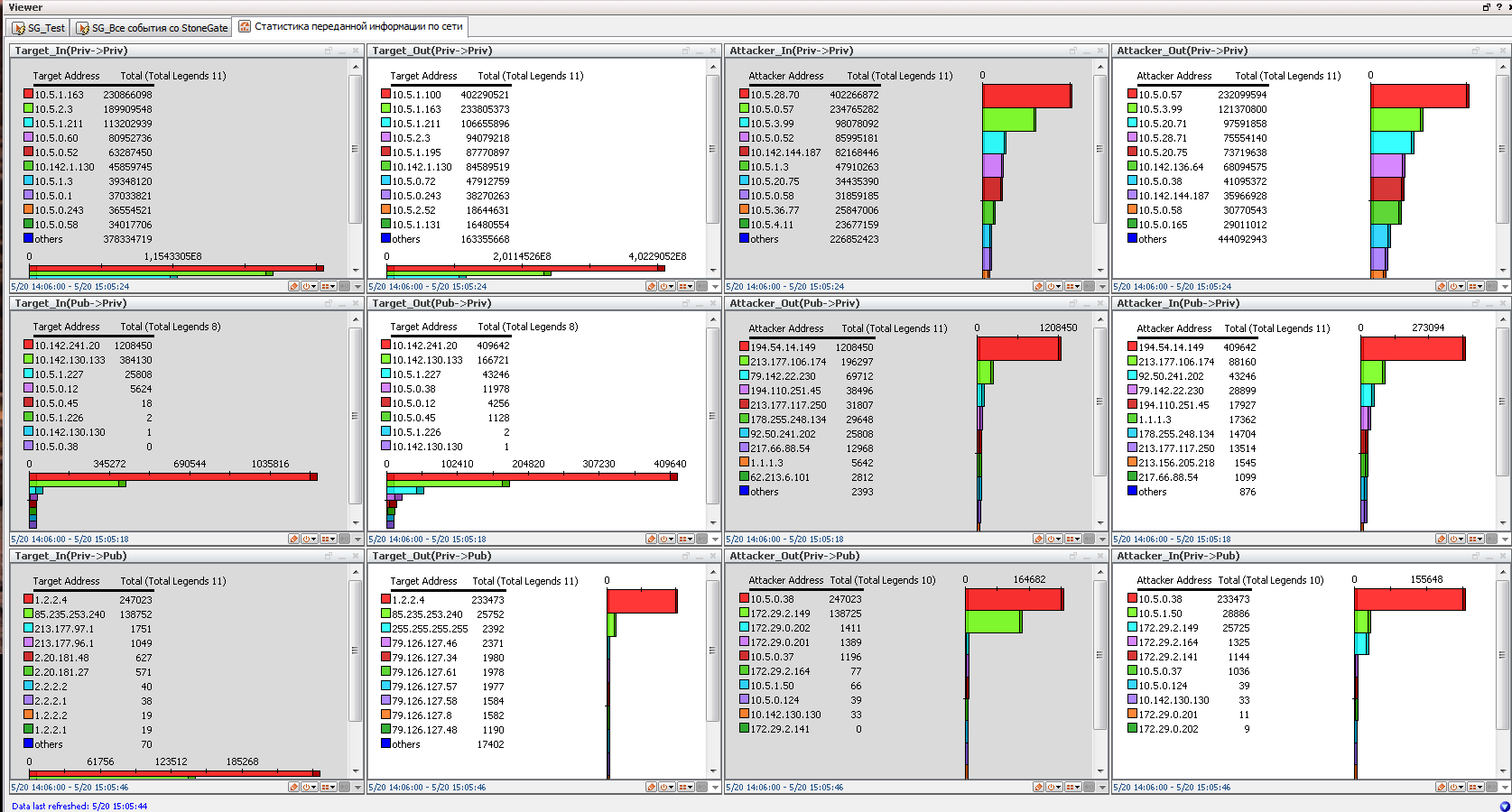Click the red legend swatch for 10.5.1.163 in Target_In(Priv->Priv)
This screenshot has width=1512, height=812.
(28, 94)
